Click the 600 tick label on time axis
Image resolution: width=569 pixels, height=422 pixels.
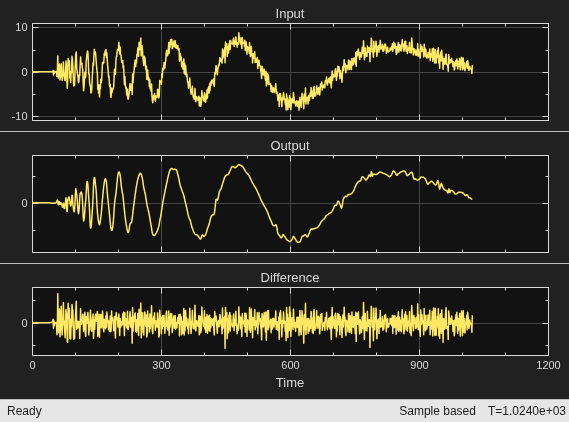[x=290, y=365]
